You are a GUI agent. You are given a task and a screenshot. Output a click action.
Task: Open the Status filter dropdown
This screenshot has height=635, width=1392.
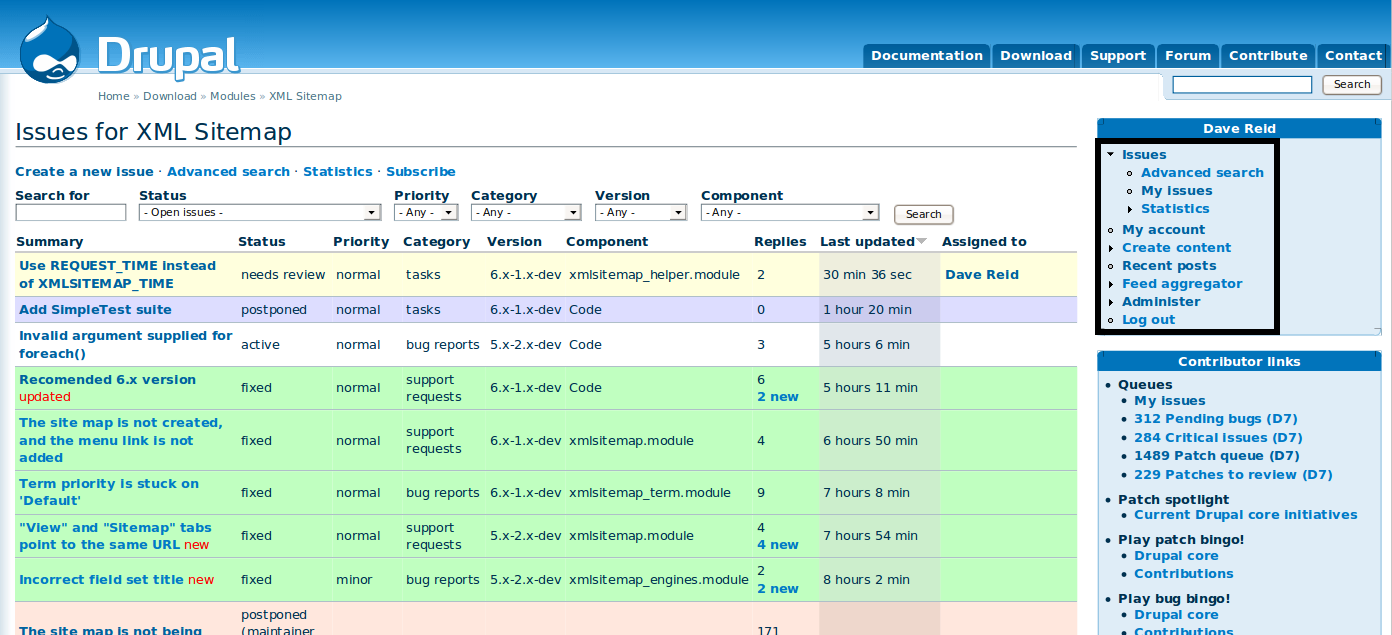pos(260,213)
